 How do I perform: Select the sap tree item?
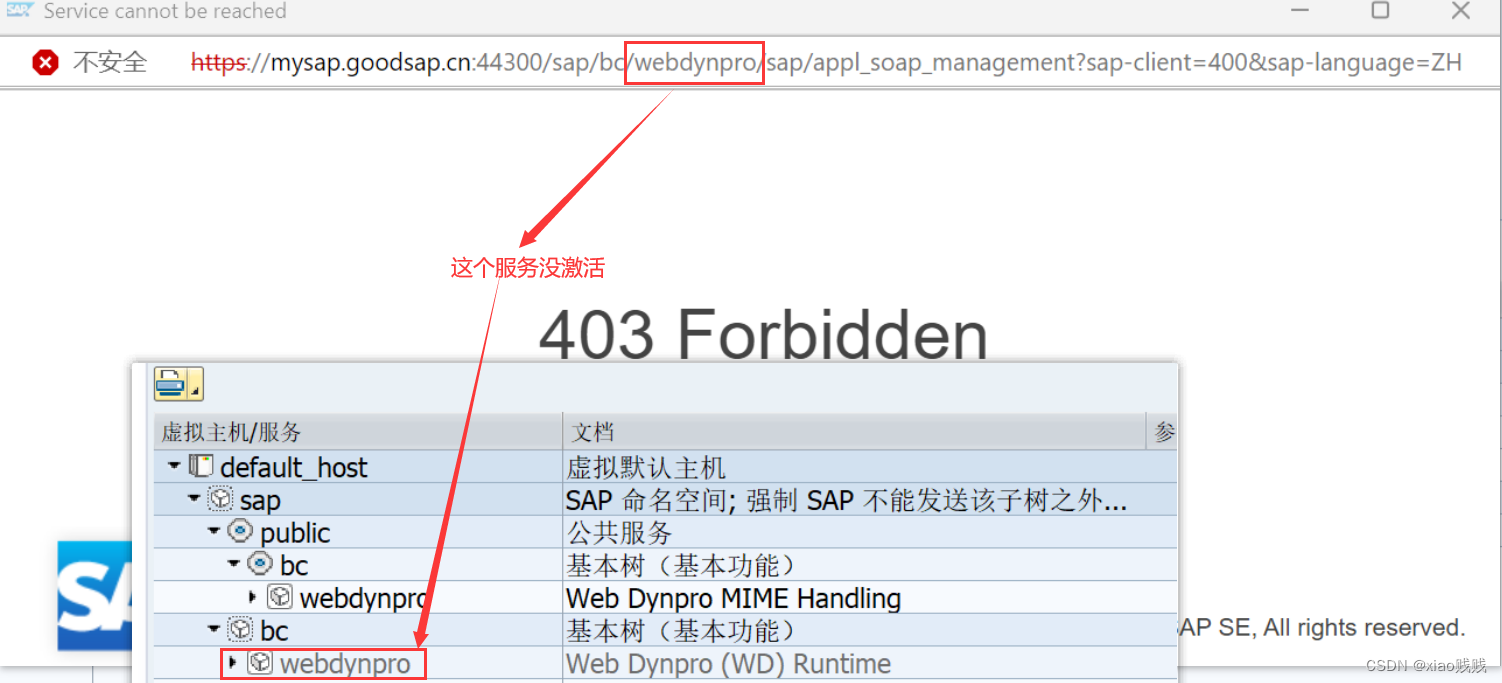[x=260, y=500]
